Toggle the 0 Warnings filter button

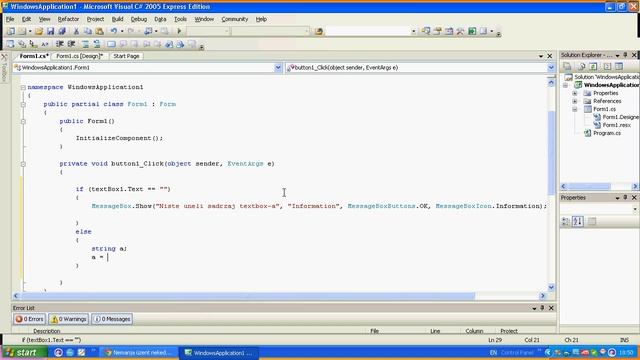pos(69,319)
